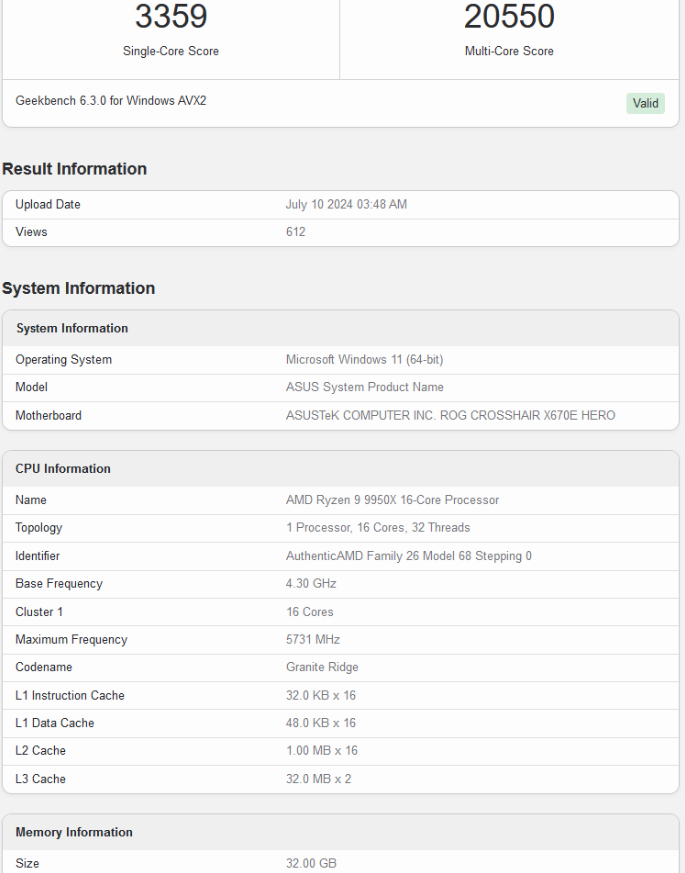Click 'Microsoft Windows 11 (64-bit)' value
Image resolution: width=685 pixels, height=873 pixels.
pyautogui.click(x=365, y=359)
